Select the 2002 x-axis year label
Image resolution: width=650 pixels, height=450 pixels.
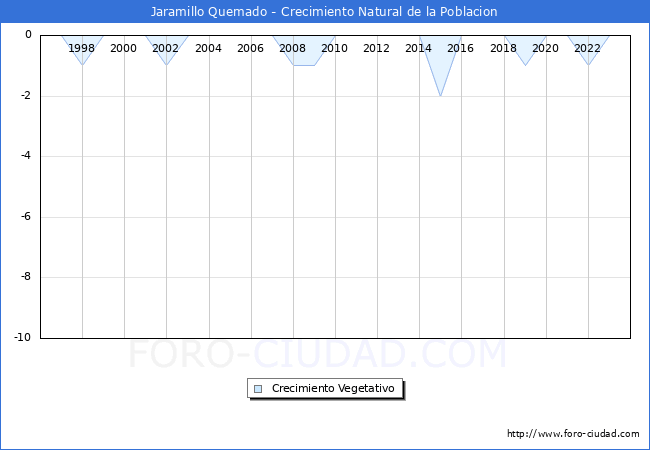[x=165, y=48]
